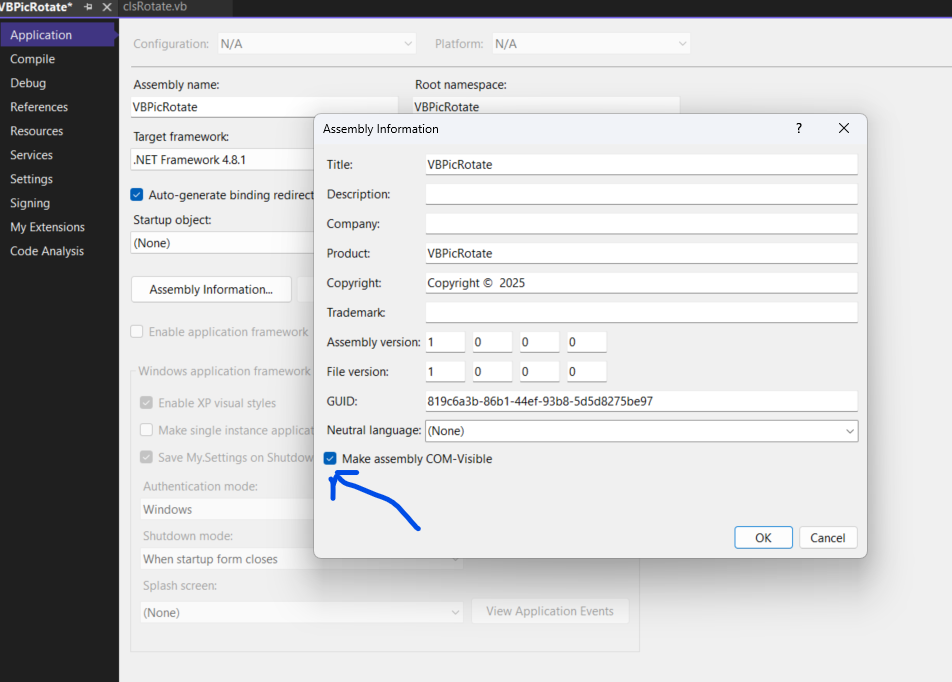Image resolution: width=952 pixels, height=682 pixels.
Task: Click View Application Events button
Action: (549, 611)
